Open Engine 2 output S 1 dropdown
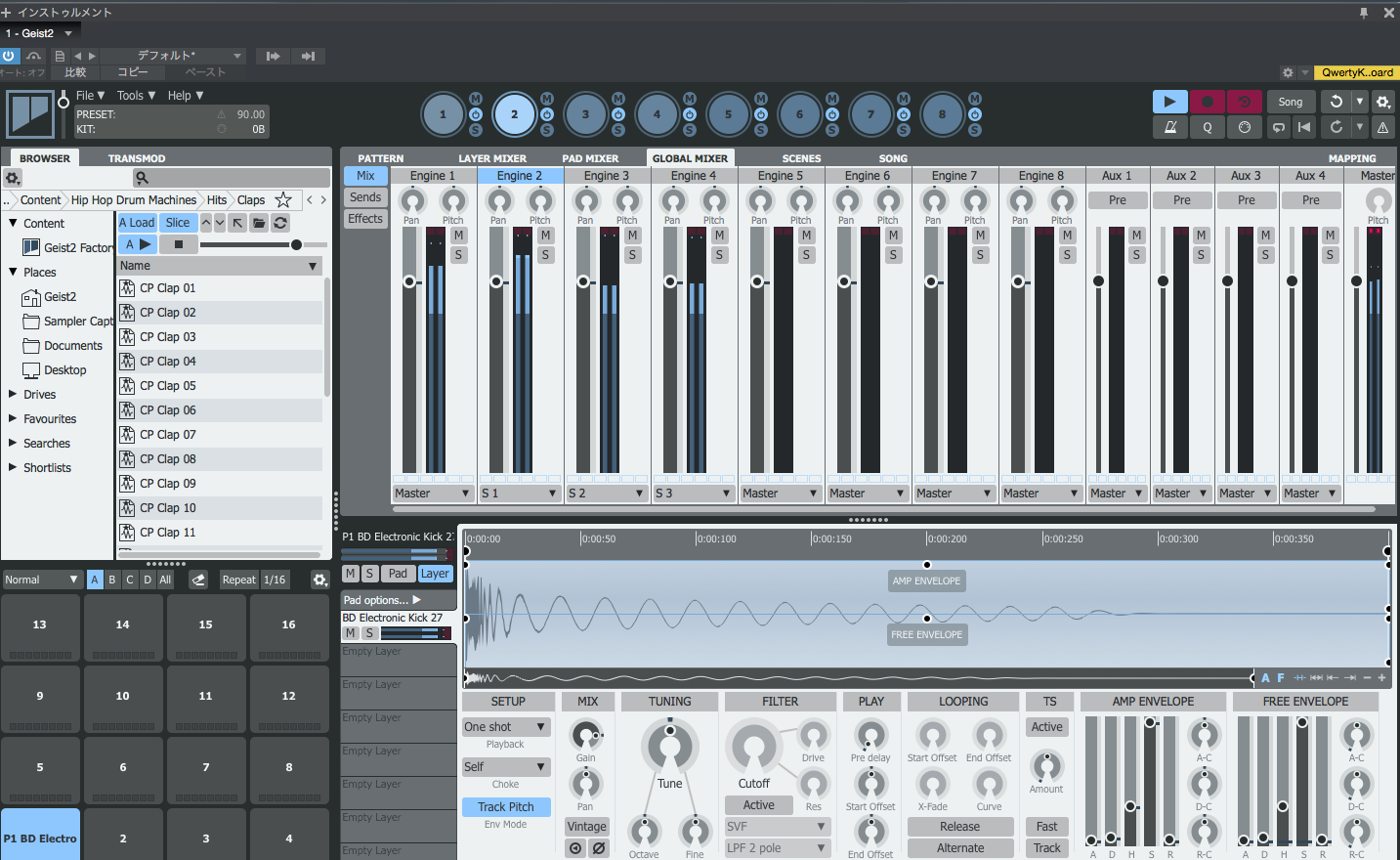The image size is (1400, 860). pos(519,494)
